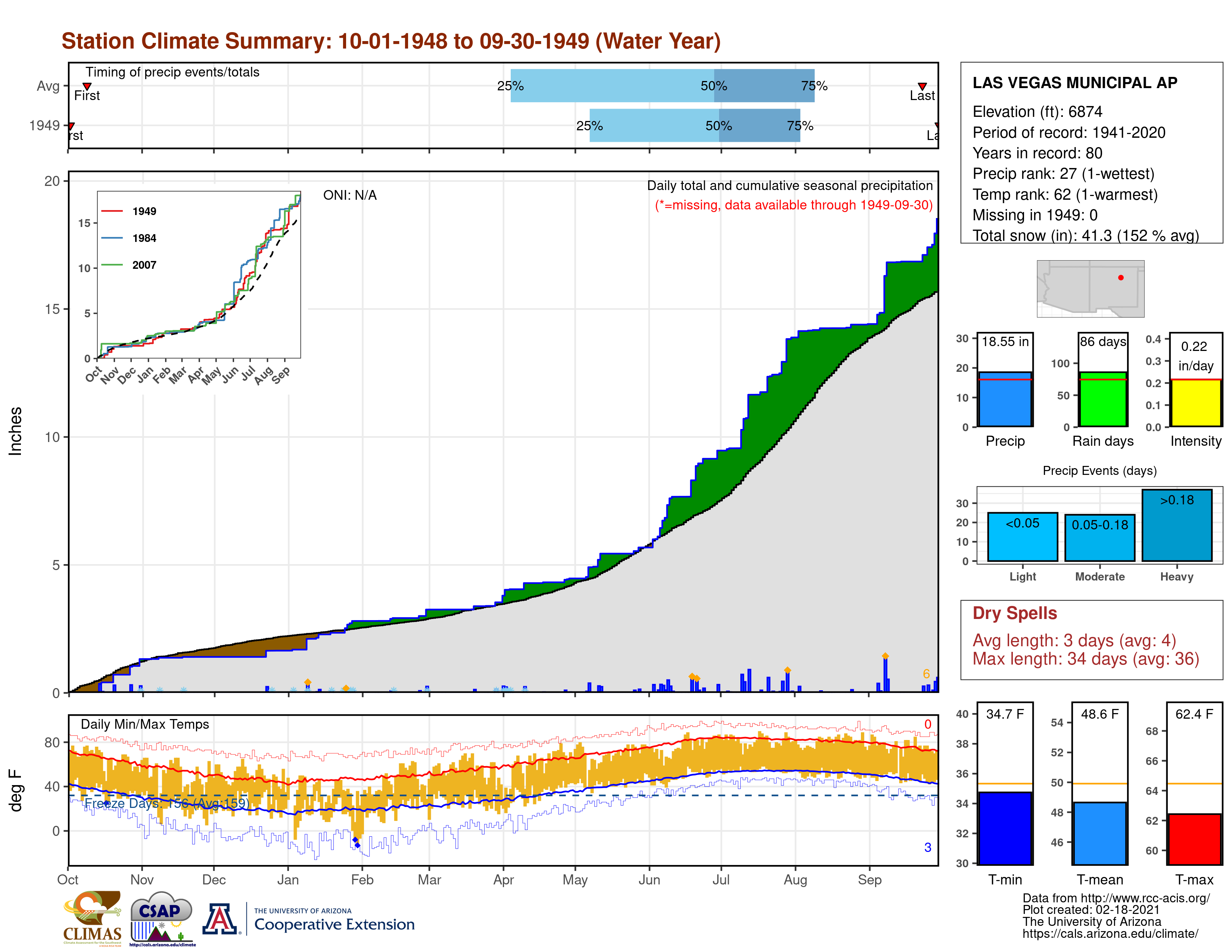
Task: Click the LAS VEGAS MUNICIPAL AP heading
Action: (x=1075, y=83)
